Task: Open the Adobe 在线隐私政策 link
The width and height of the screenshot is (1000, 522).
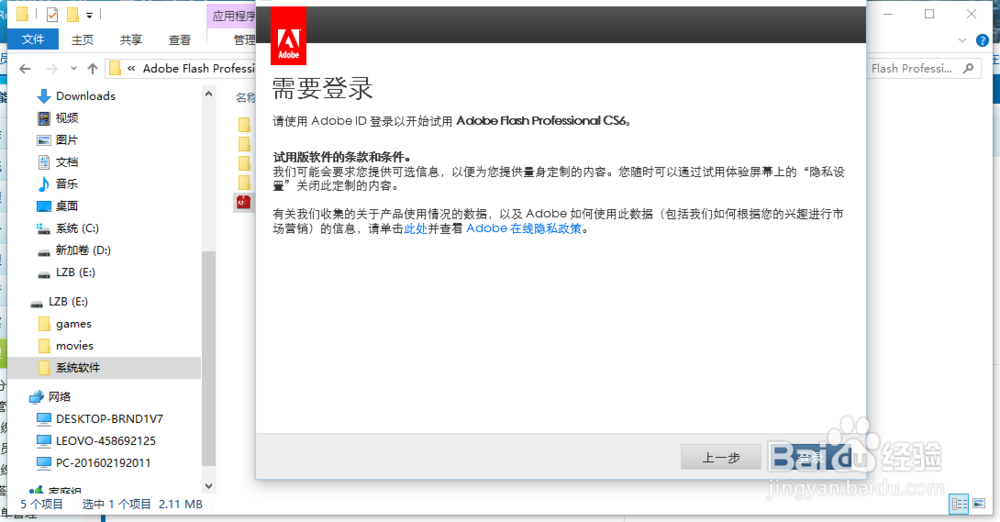Action: tap(524, 228)
